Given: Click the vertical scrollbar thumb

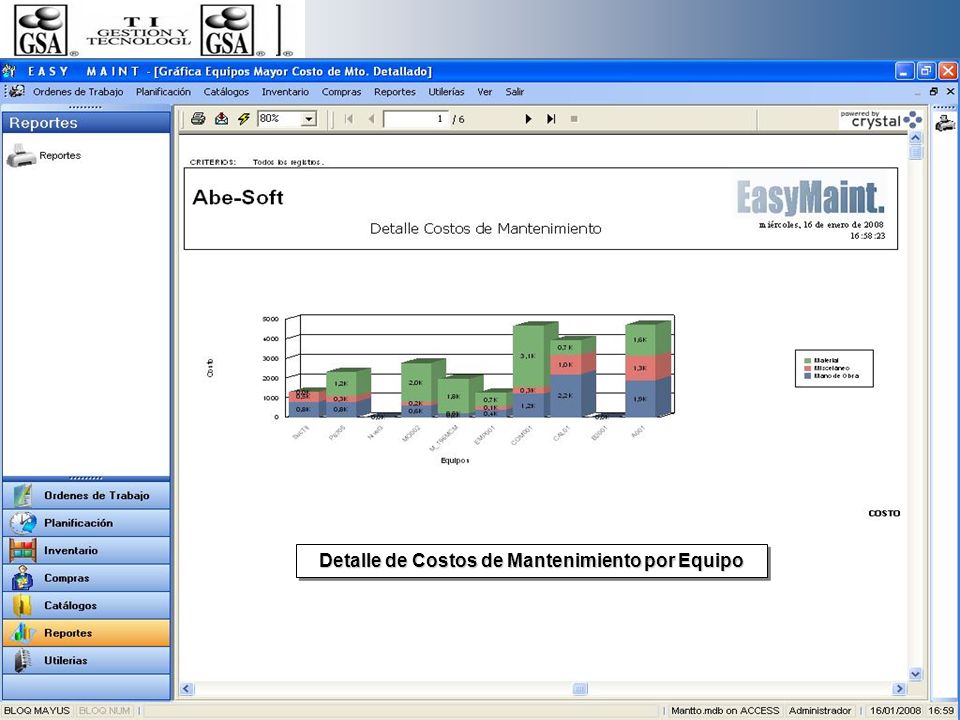Looking at the screenshot, I should 915,152.
